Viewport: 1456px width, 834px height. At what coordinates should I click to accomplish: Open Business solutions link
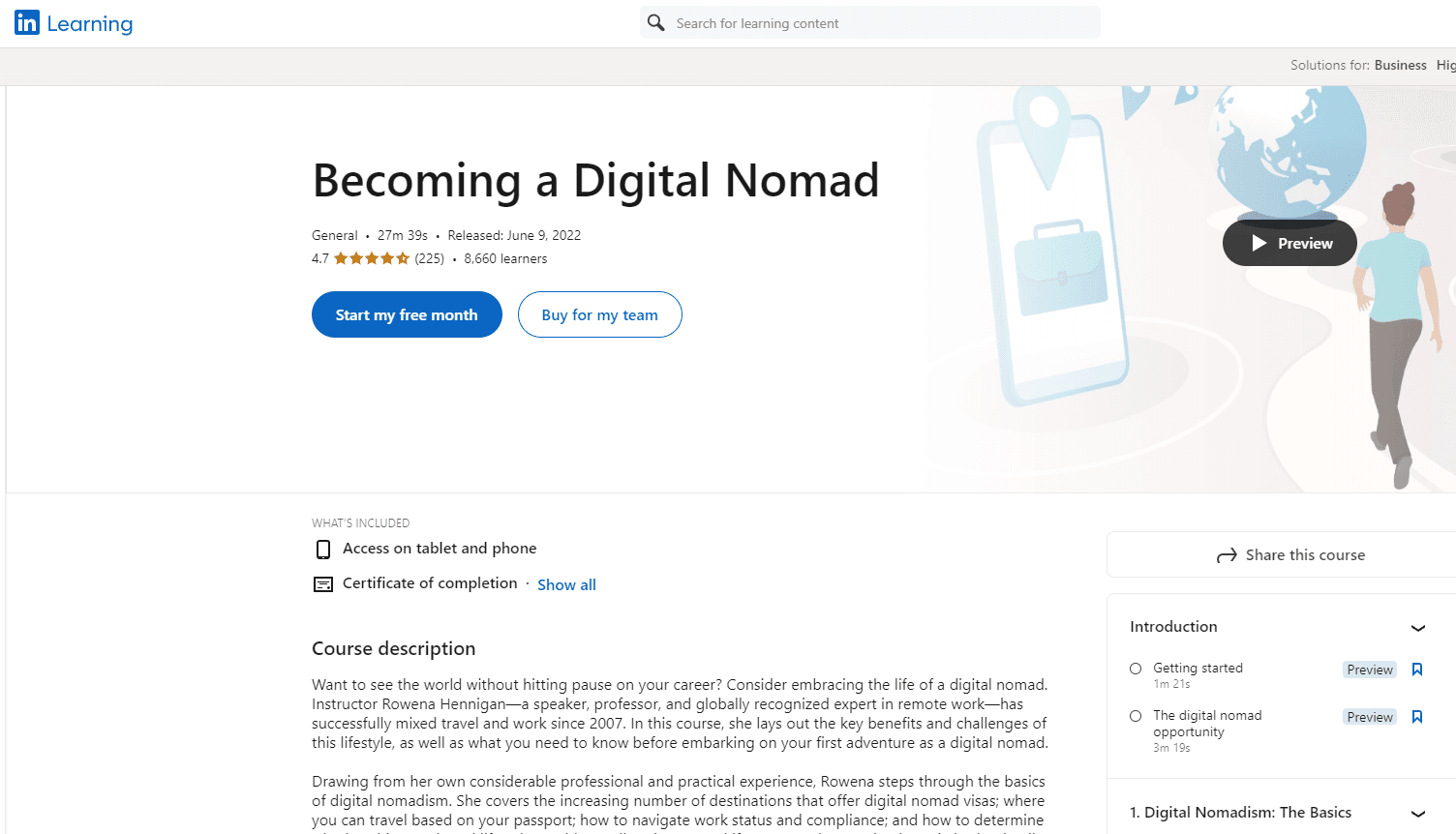click(x=1400, y=65)
